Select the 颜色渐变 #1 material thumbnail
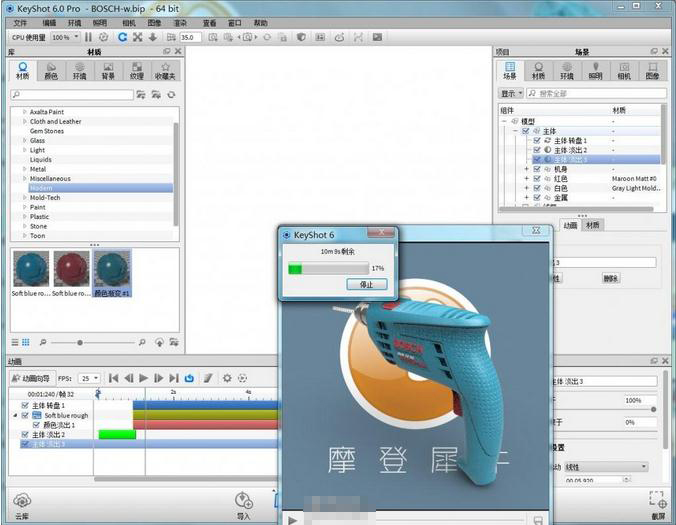Image resolution: width=676 pixels, height=525 pixels. 112,273
